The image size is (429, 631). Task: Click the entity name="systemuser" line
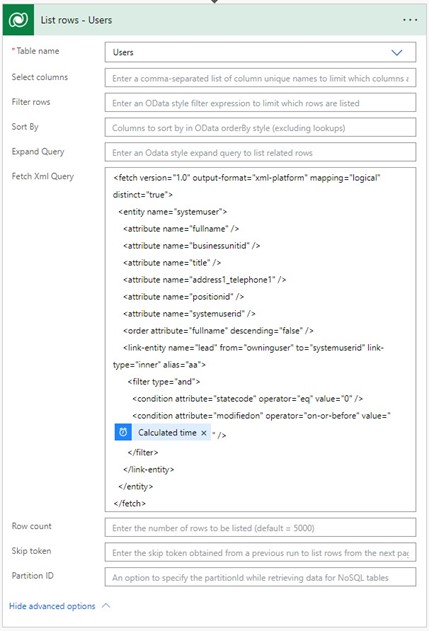[x=173, y=212]
